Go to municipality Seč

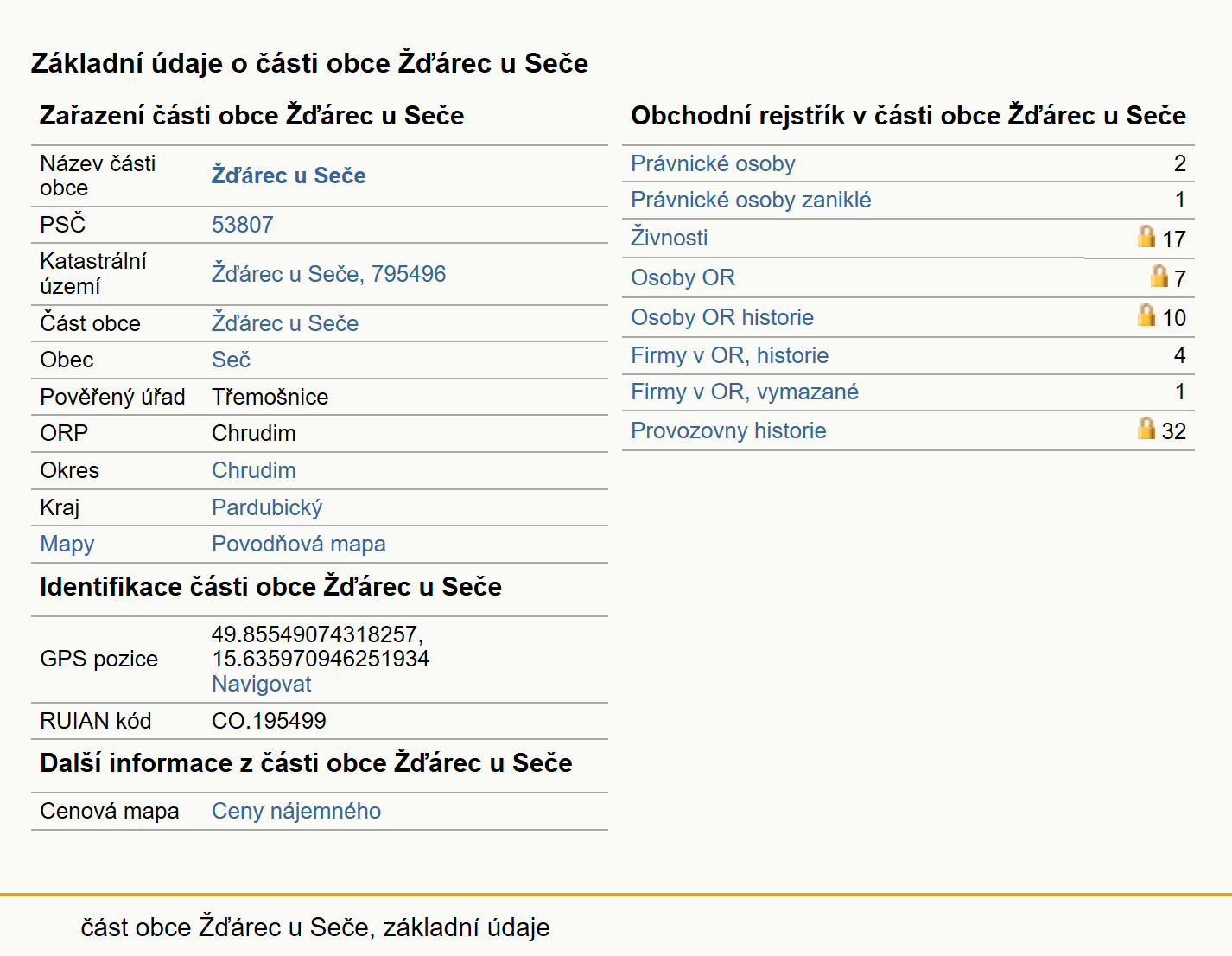click(x=231, y=360)
